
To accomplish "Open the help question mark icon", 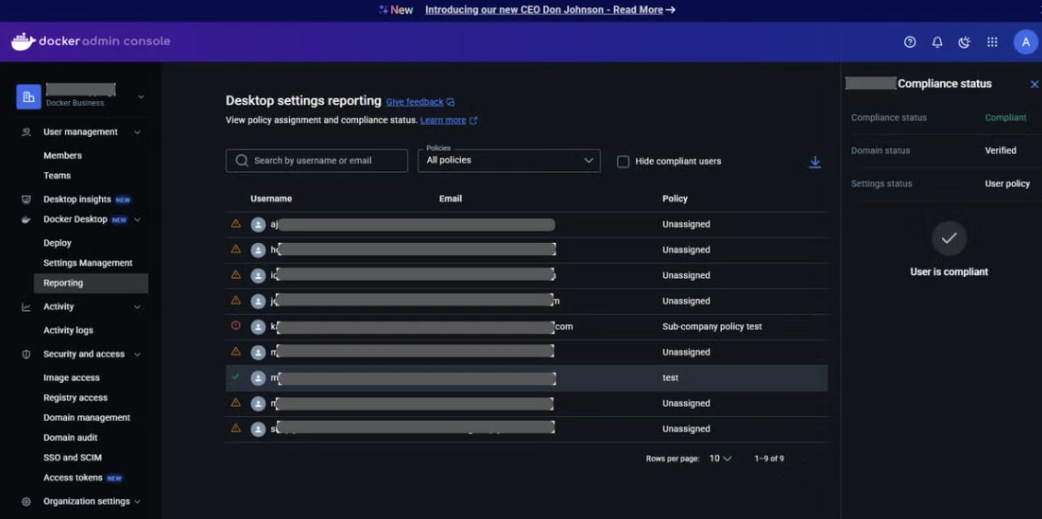I will click(910, 42).
